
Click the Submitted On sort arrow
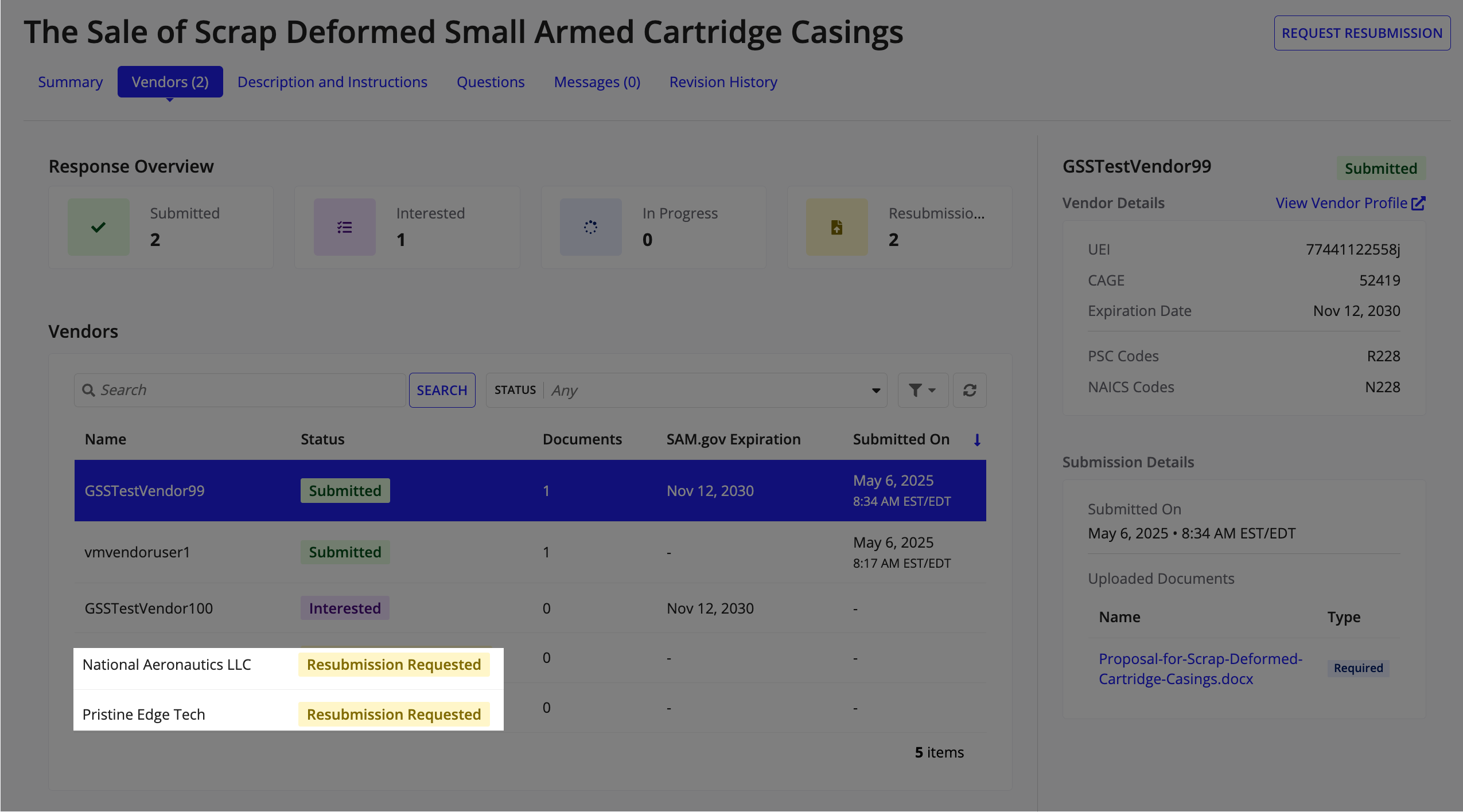[977, 440]
